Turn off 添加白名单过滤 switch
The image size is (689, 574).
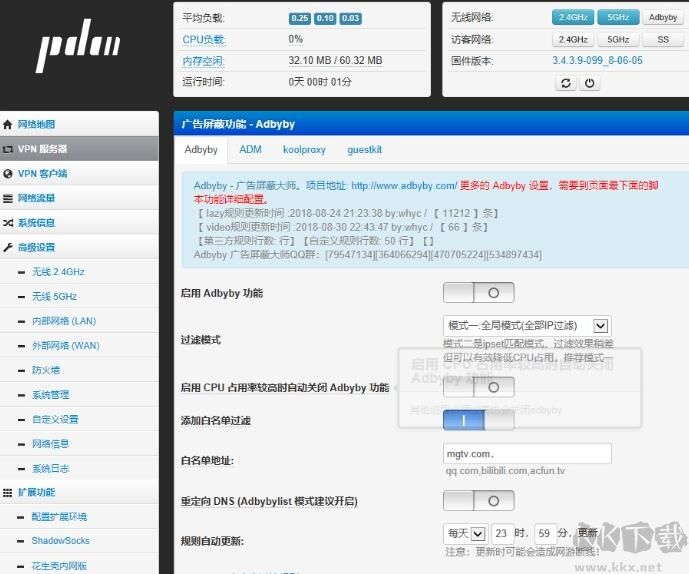click(479, 420)
